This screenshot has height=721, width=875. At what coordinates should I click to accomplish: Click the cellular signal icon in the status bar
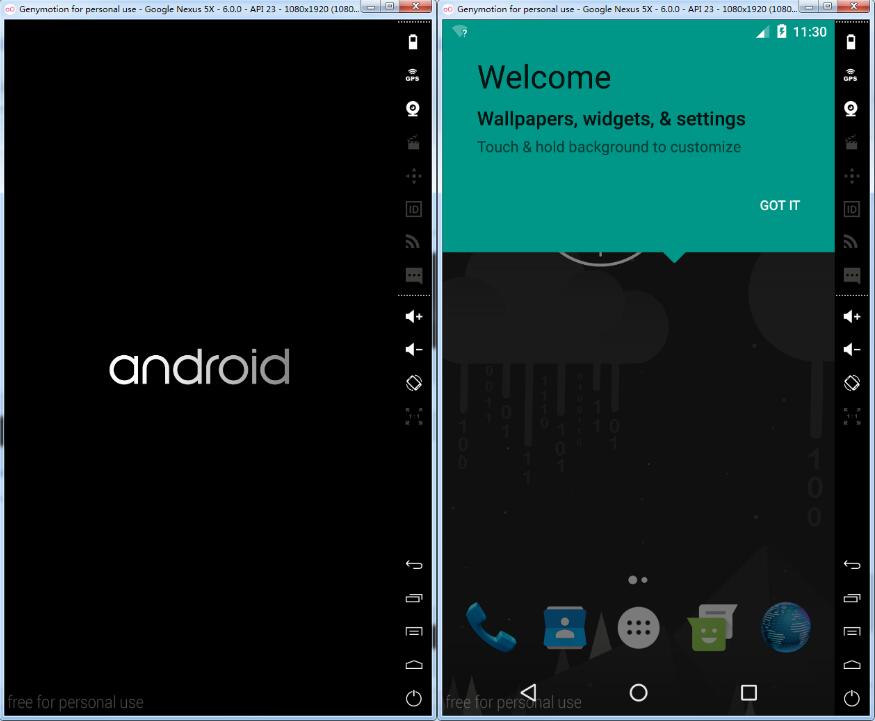tap(762, 32)
